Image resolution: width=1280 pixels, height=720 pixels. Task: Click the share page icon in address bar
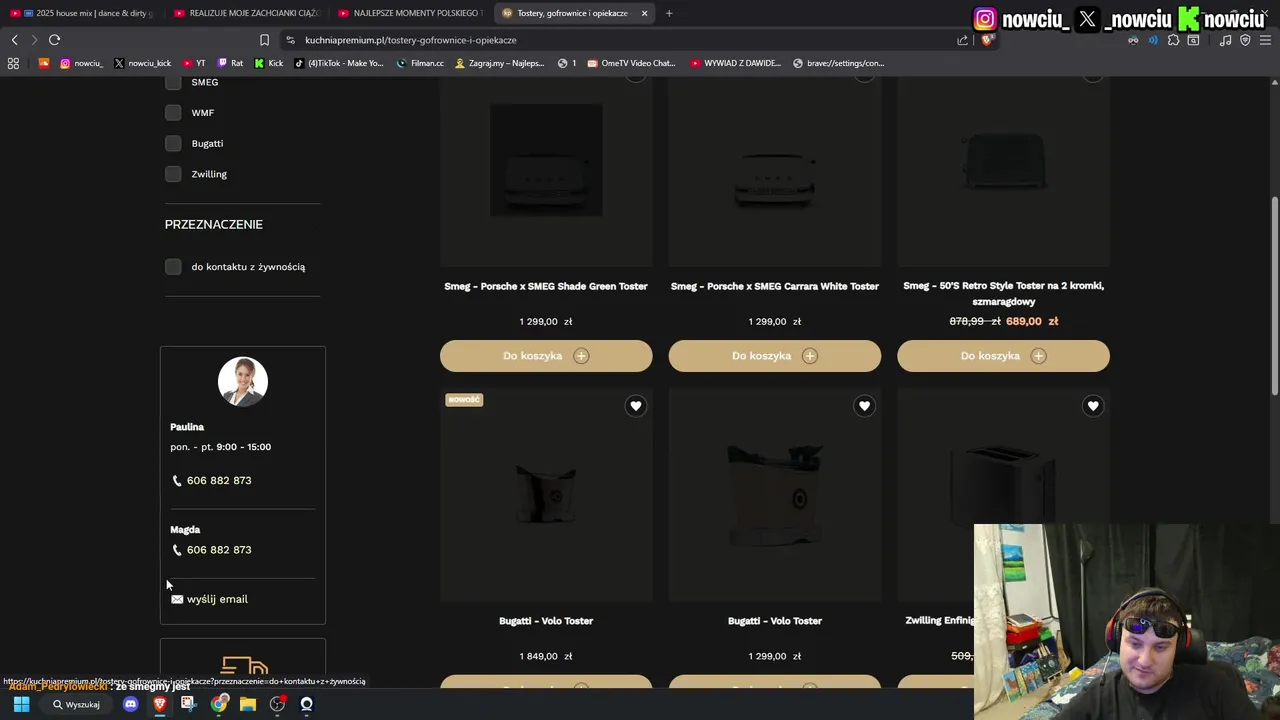(x=962, y=40)
